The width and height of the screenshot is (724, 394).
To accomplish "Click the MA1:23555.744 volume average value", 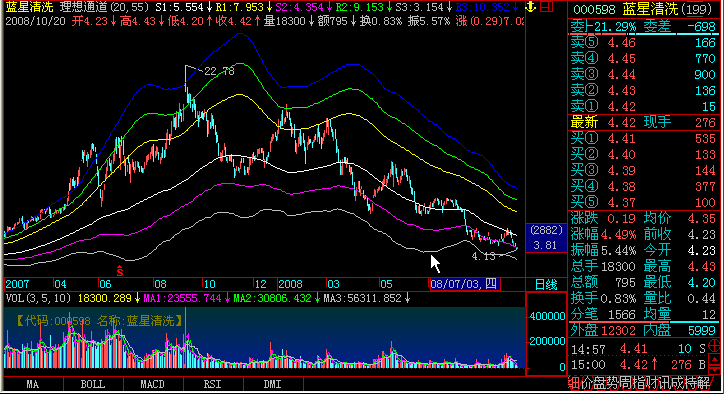I will (182, 298).
